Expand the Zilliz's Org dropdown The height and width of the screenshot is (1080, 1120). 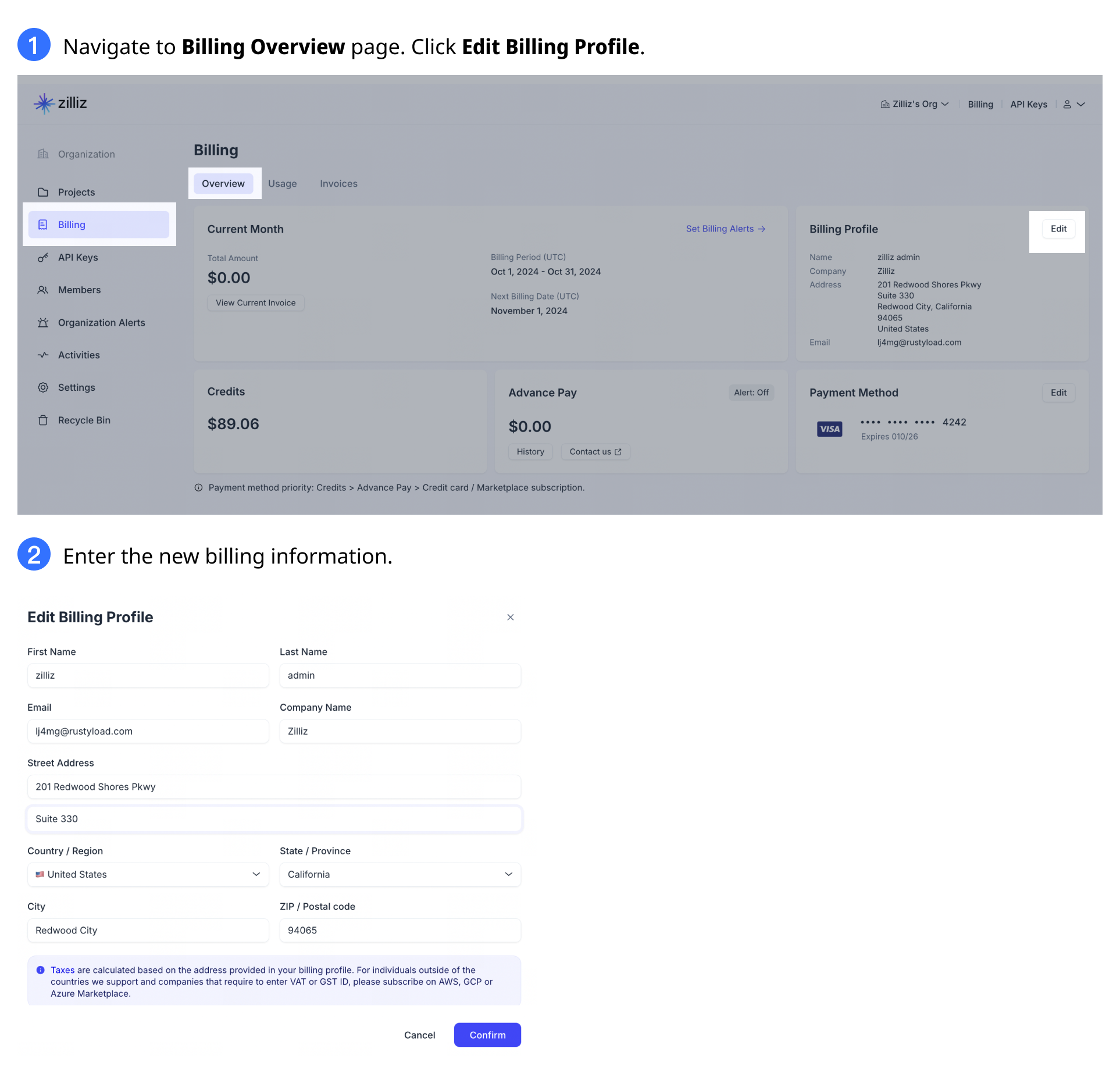point(915,104)
